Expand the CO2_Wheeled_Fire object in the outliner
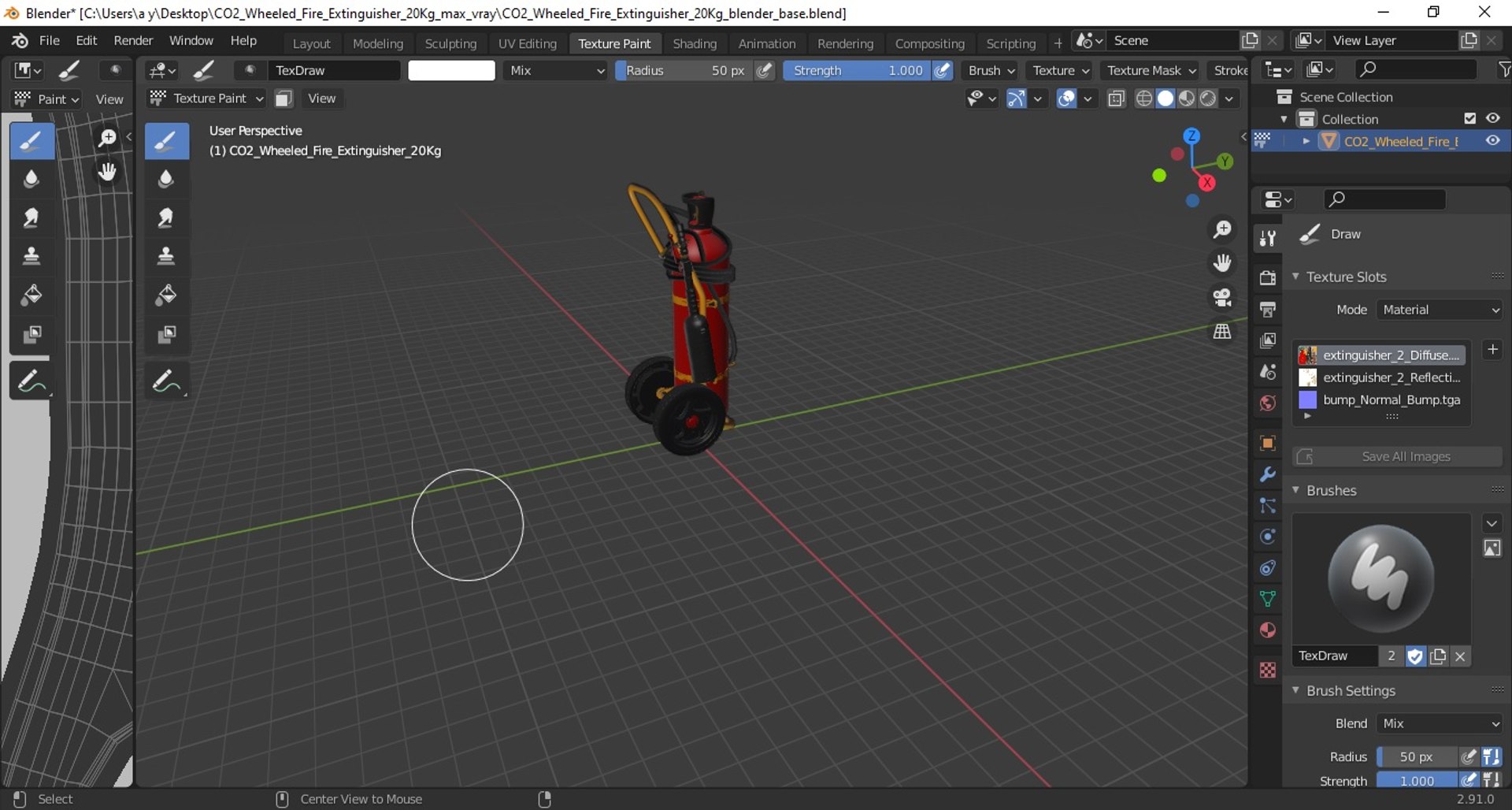1512x810 pixels. 1306,141
